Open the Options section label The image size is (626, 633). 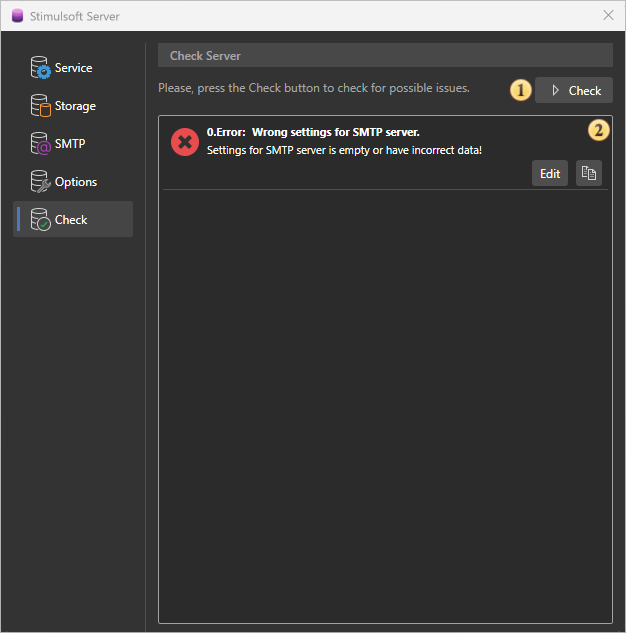pyautogui.click(x=76, y=182)
